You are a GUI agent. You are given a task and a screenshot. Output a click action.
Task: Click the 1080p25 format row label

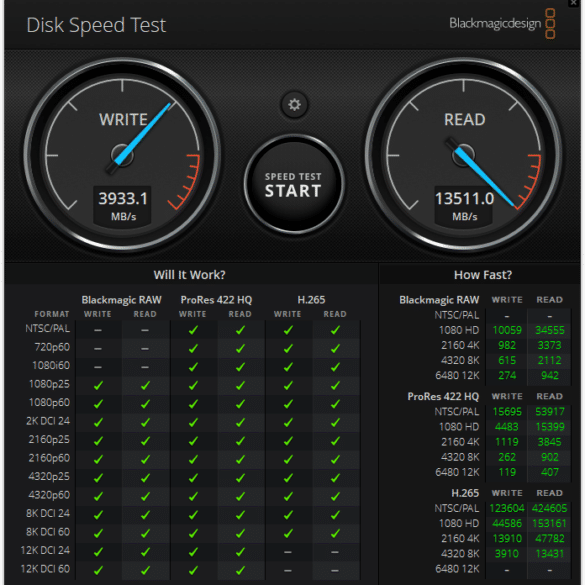[x=50, y=384]
